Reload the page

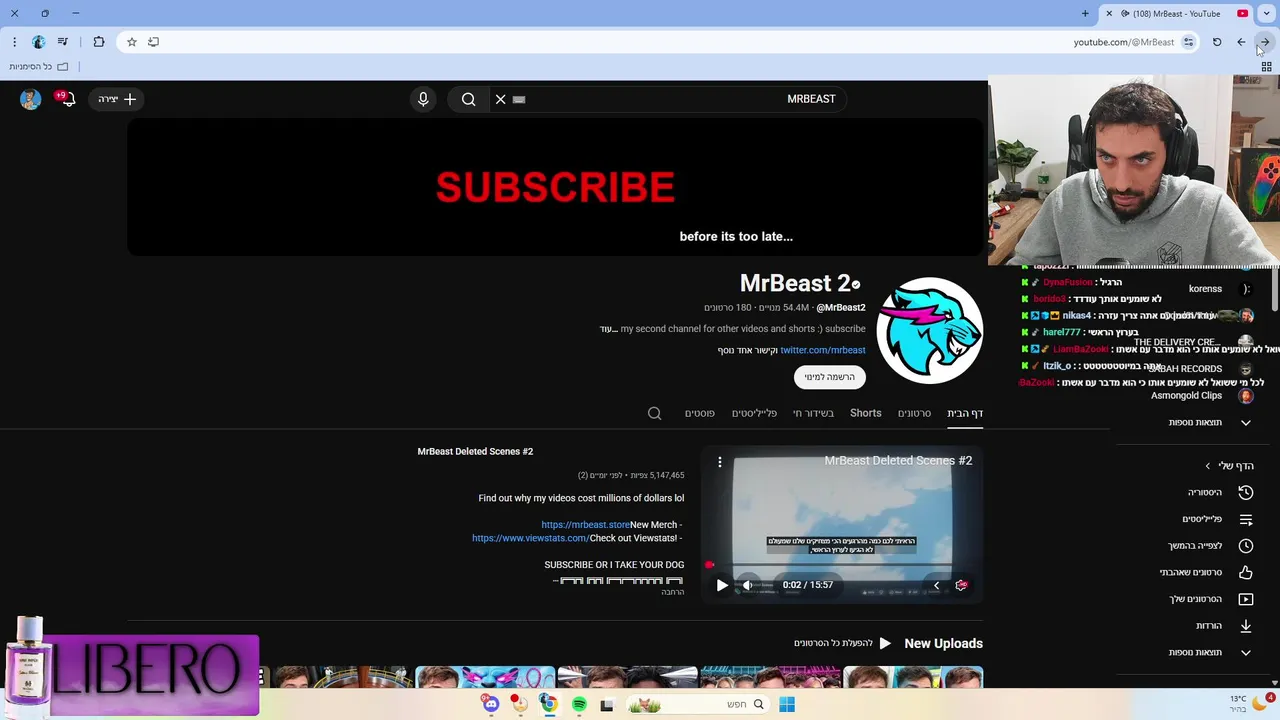[x=1217, y=42]
